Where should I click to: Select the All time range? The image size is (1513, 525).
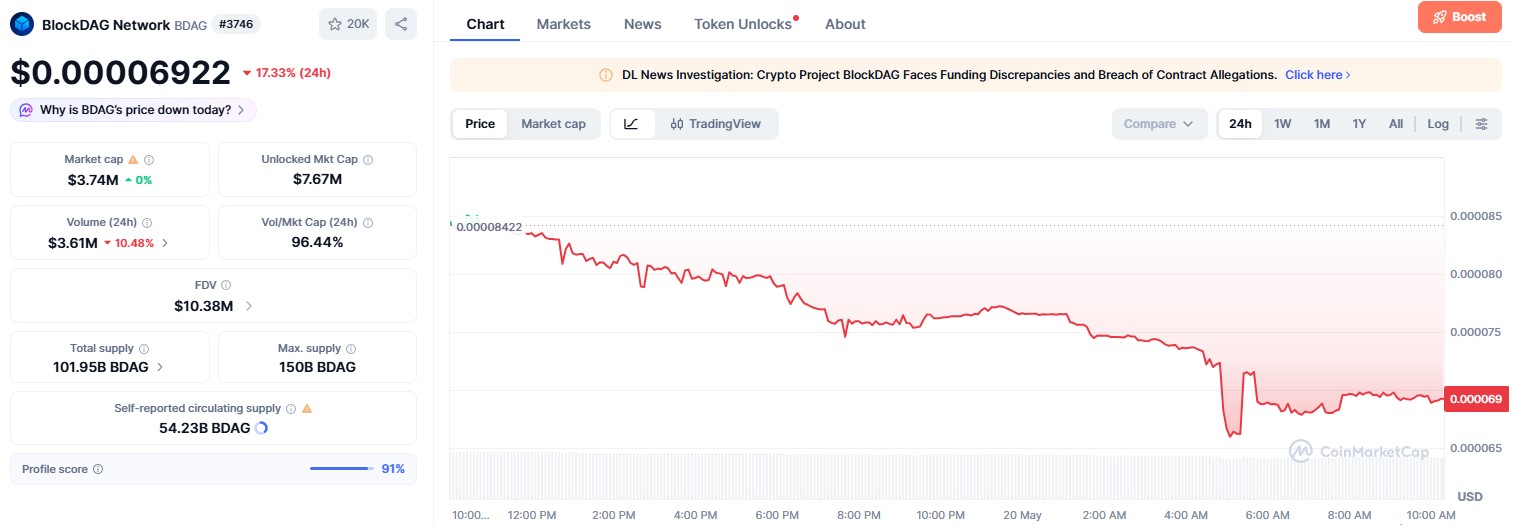[x=1396, y=124]
